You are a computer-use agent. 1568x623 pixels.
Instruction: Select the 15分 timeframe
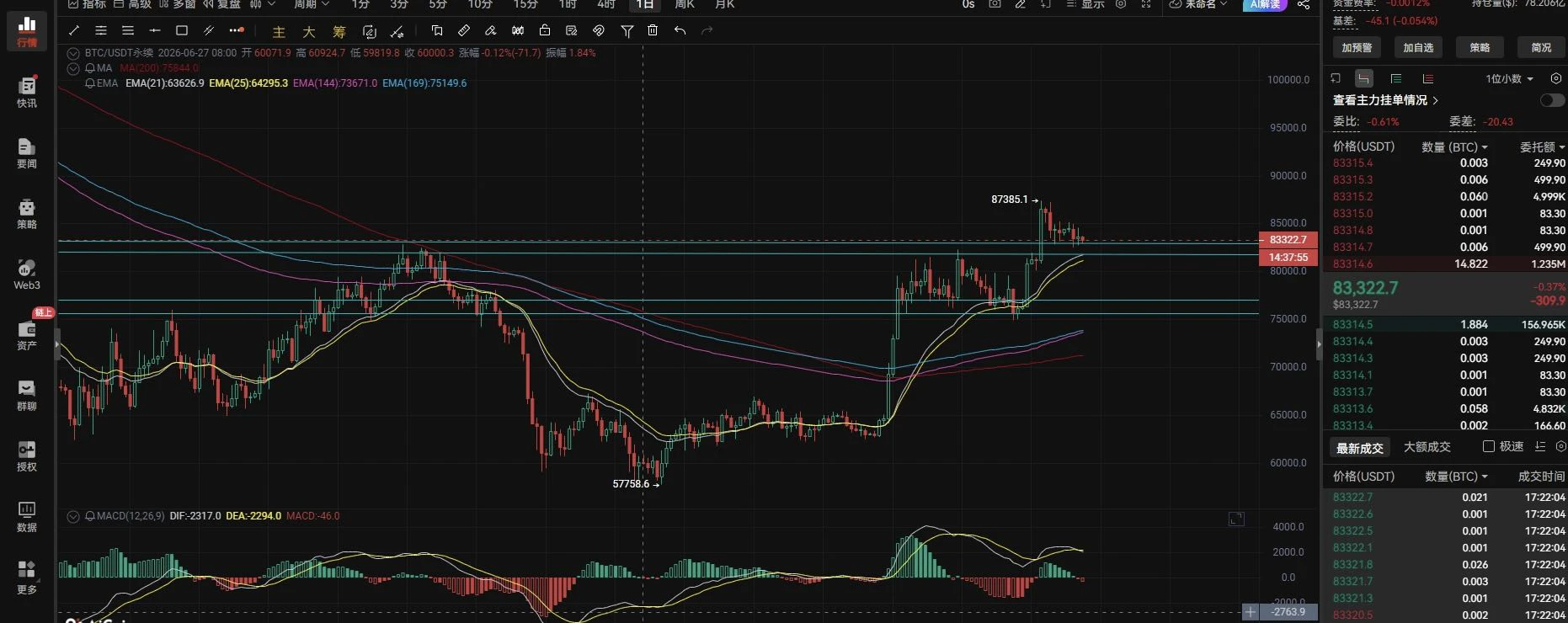525,5
